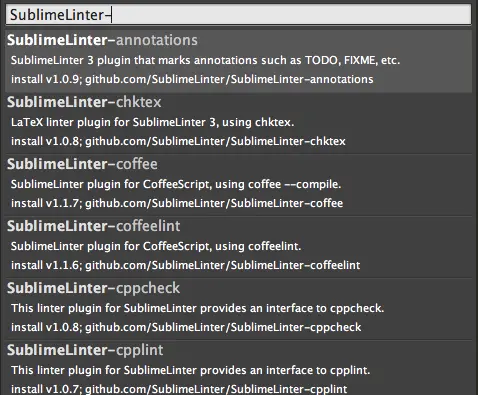The height and width of the screenshot is (395, 478).
Task: Click the install v1.1.6 coffeelint line
Action: click(186, 265)
